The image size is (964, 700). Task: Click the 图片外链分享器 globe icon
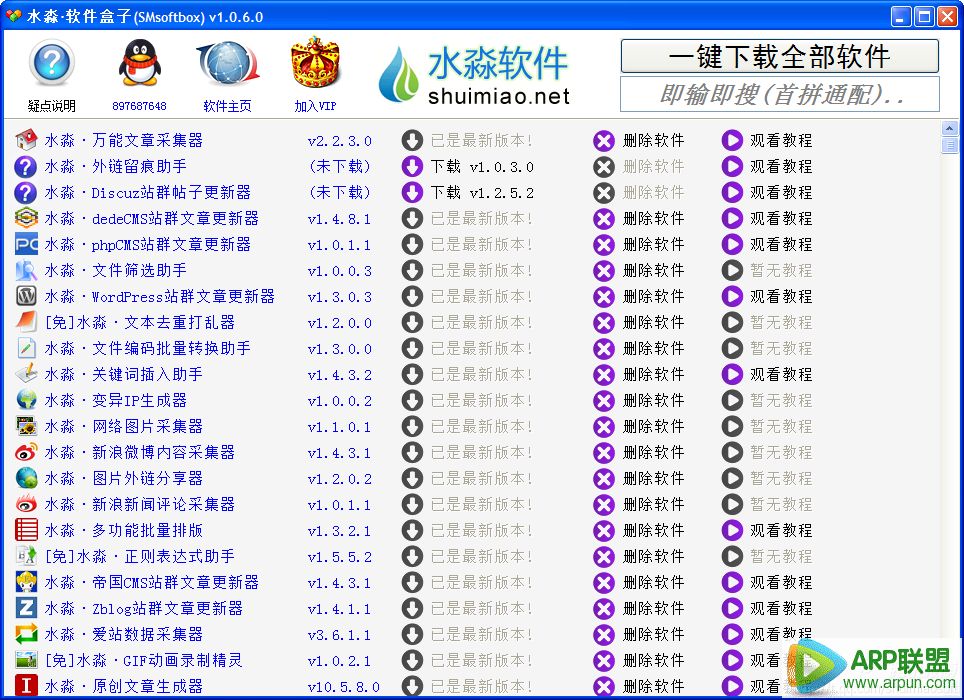click(x=26, y=478)
